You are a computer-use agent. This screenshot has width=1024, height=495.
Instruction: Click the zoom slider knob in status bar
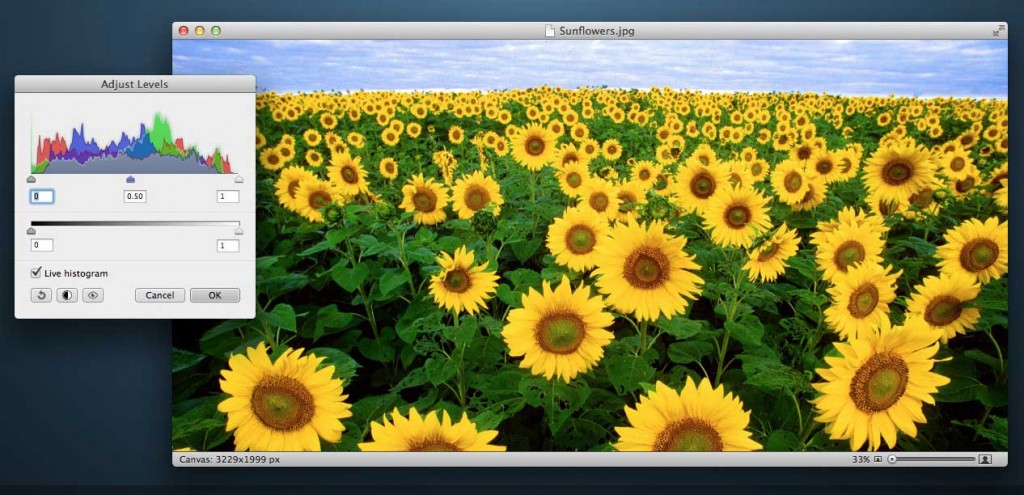[892, 460]
